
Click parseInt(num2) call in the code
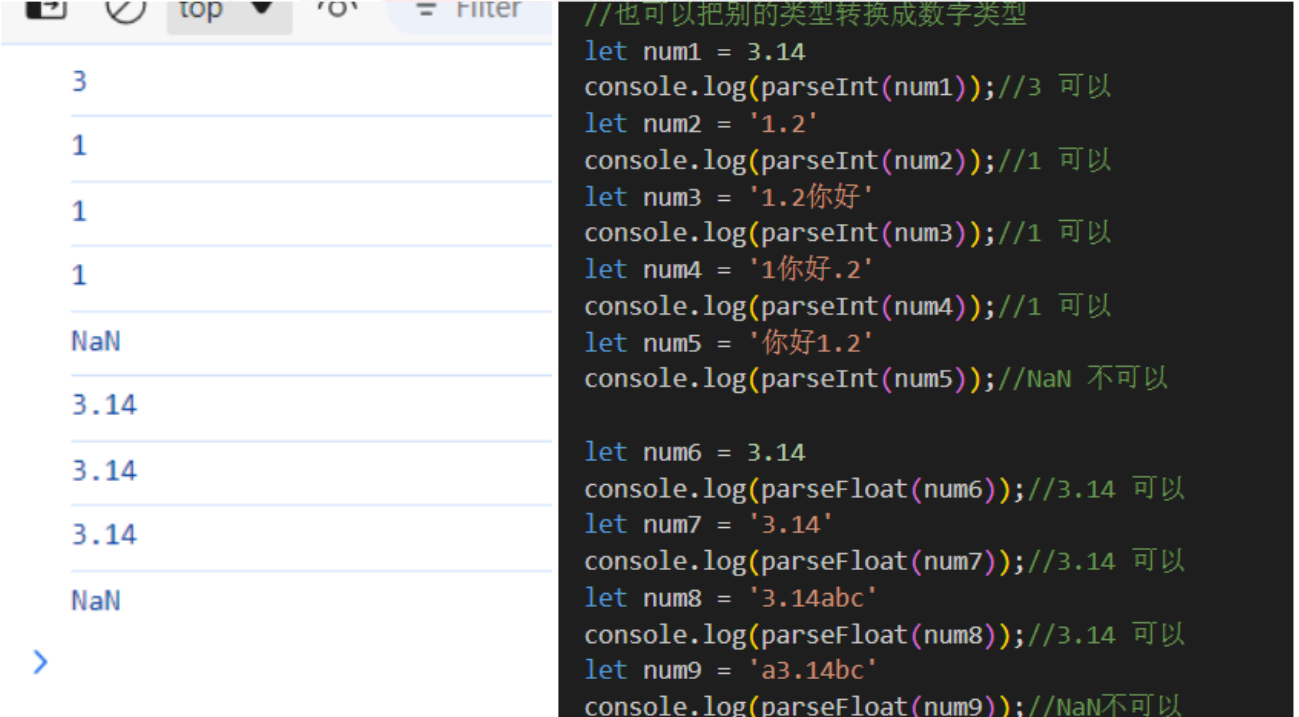858,160
